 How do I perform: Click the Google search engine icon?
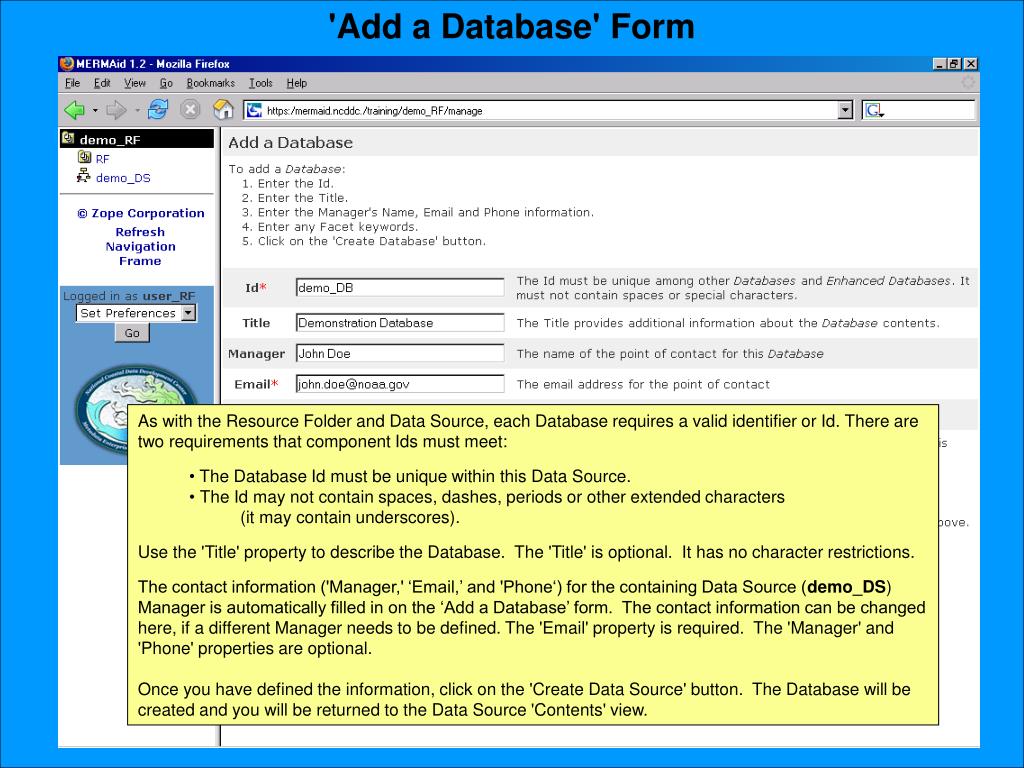[x=874, y=110]
